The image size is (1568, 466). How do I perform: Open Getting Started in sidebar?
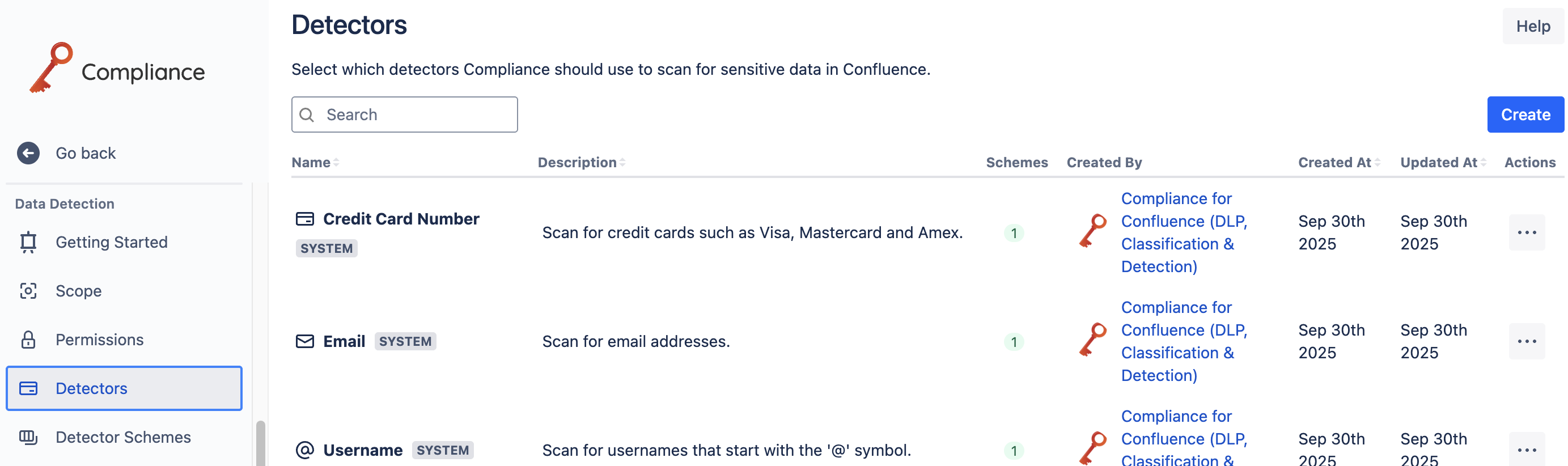point(111,242)
